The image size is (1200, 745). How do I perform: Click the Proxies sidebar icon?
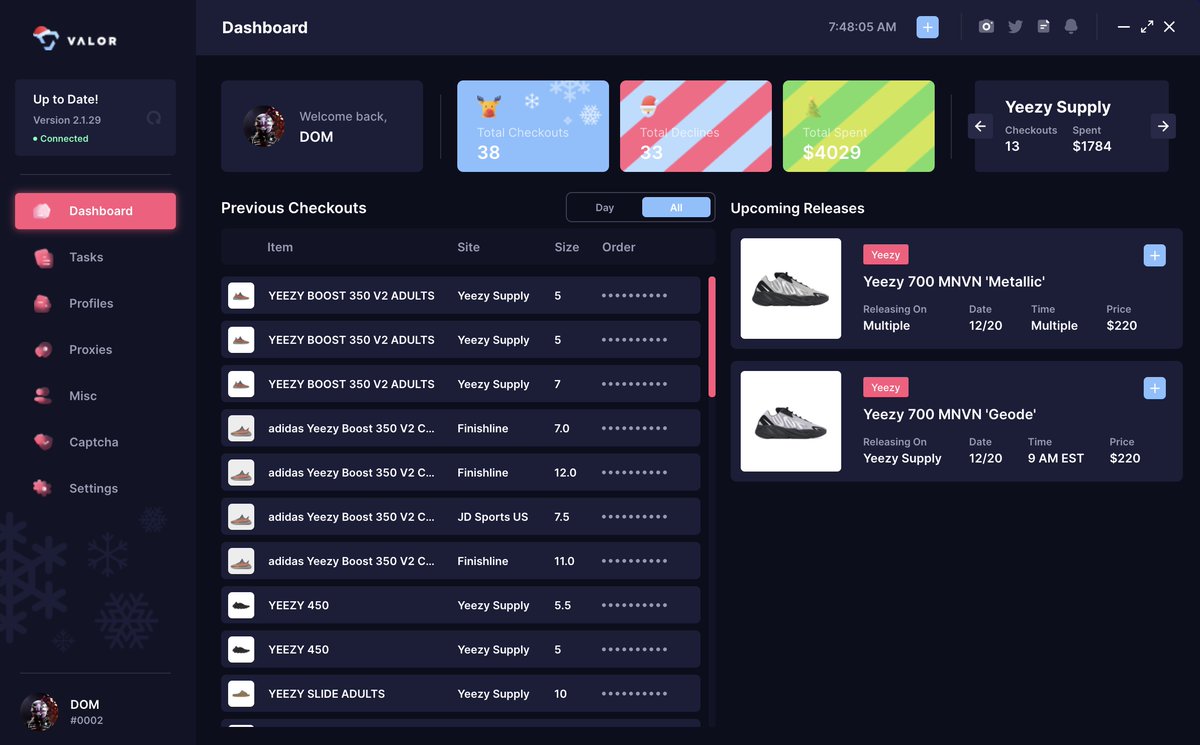coord(42,350)
